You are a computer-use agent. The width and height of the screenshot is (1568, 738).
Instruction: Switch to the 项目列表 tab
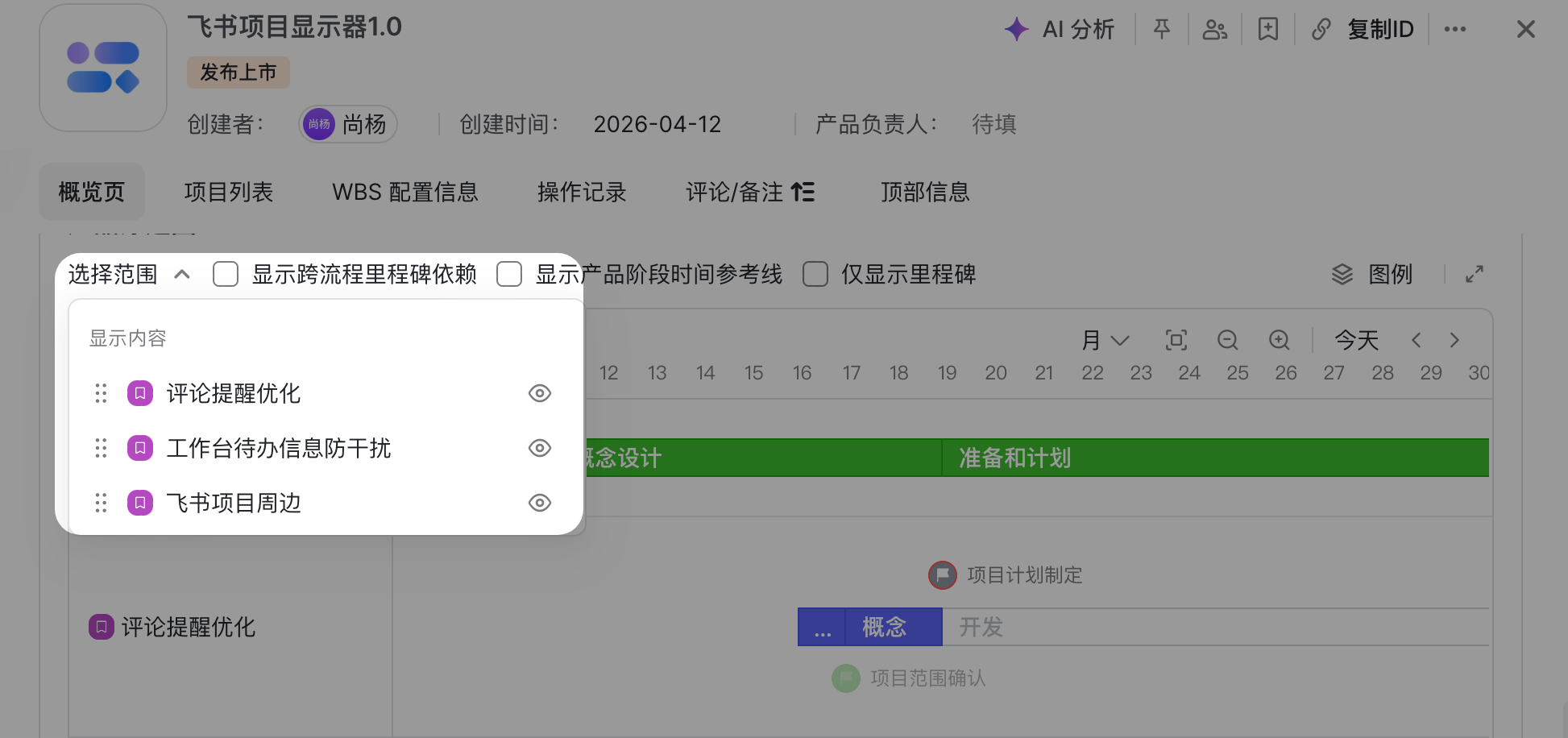point(229,192)
